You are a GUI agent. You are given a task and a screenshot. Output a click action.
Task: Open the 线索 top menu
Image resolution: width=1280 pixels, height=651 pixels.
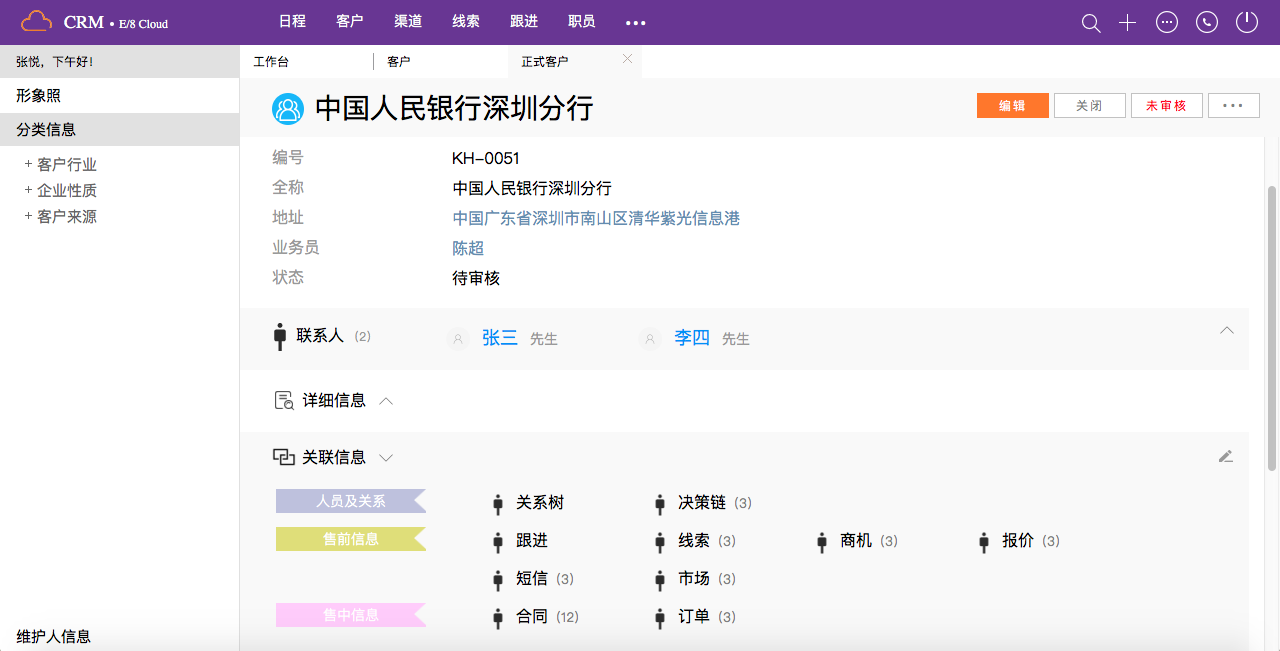466,21
